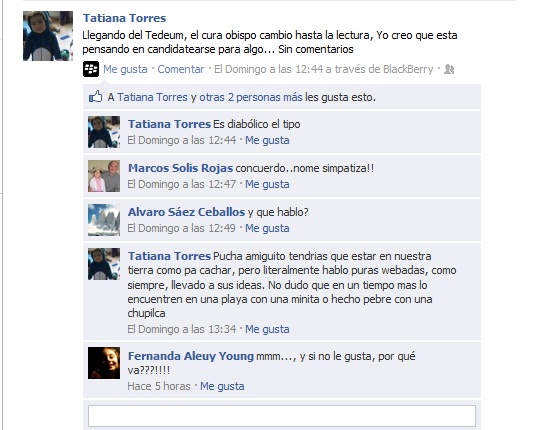Click the 'Me gusta' link under the main post
The height and width of the screenshot is (430, 539).
click(x=125, y=69)
